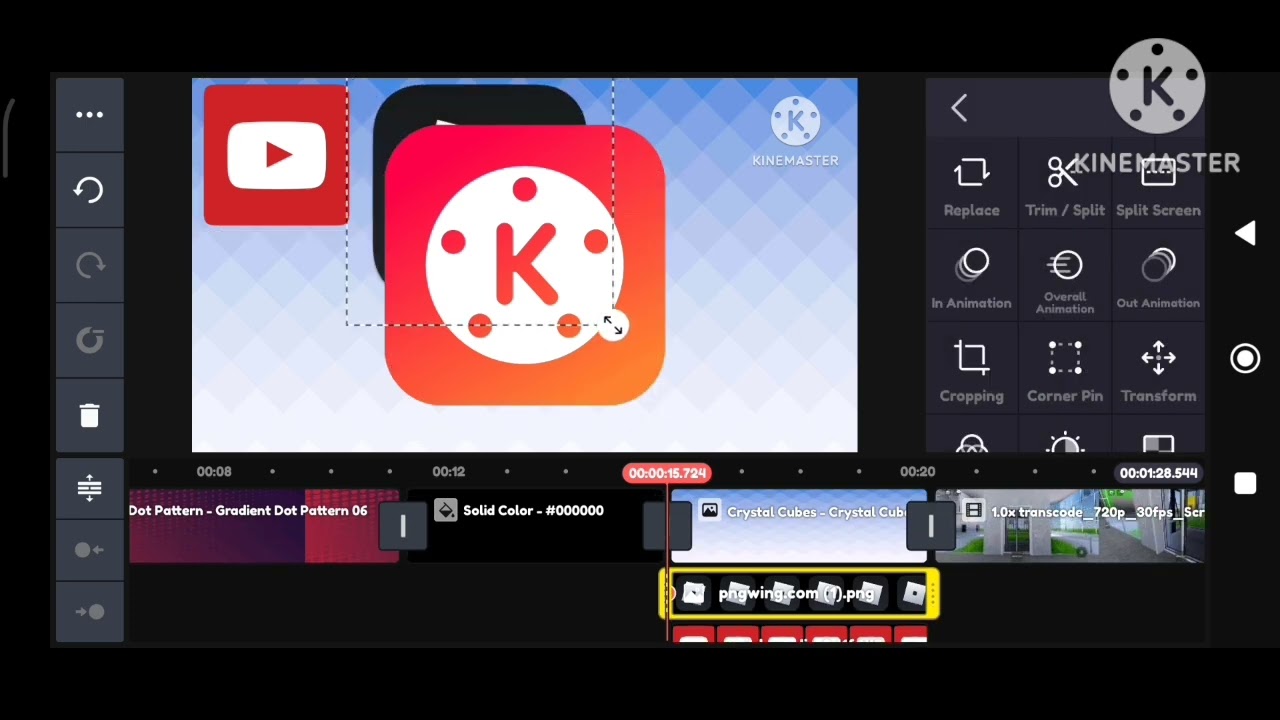Screen dimensions: 1280x720
Task: Tap the transition after Dot Pattern clip
Action: 403,527
